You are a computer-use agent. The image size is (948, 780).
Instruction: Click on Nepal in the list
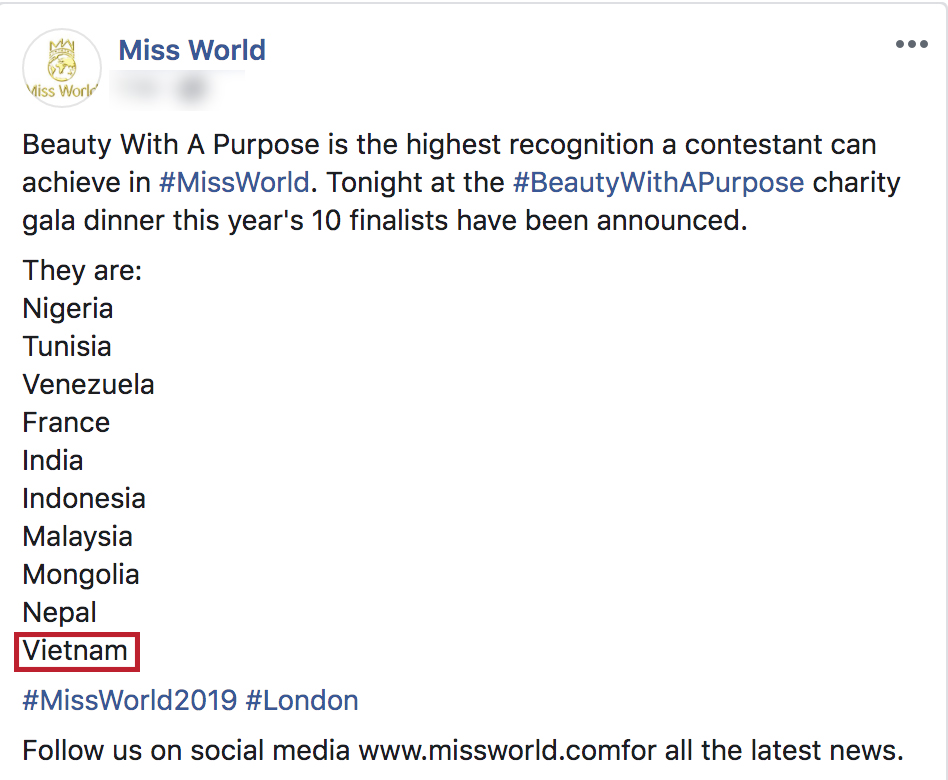[60, 612]
